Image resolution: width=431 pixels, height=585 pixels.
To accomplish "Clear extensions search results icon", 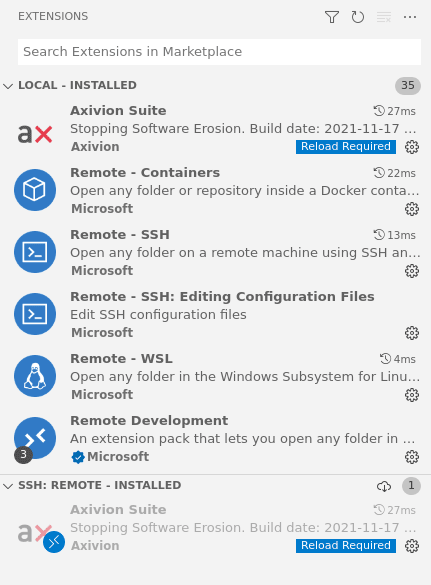I will tap(384, 17).
